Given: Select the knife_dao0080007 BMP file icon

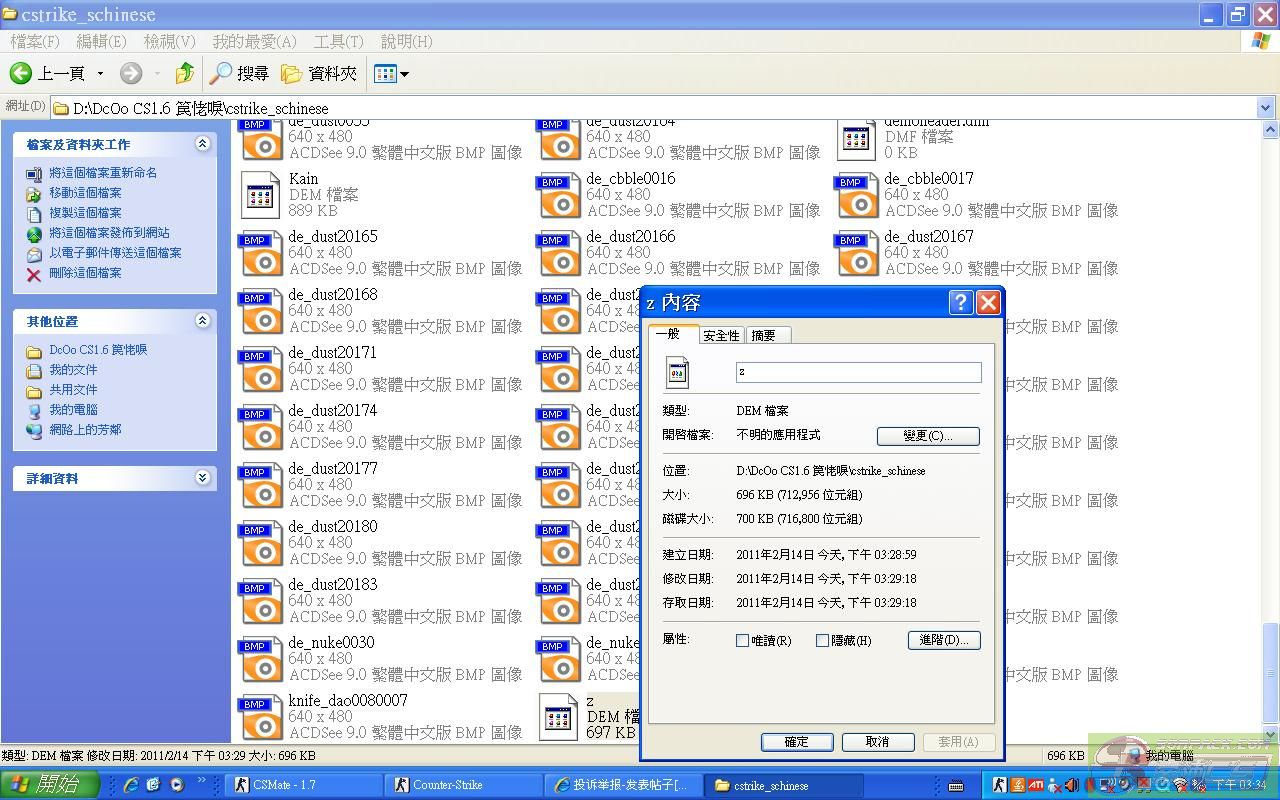Looking at the screenshot, I should tap(261, 717).
